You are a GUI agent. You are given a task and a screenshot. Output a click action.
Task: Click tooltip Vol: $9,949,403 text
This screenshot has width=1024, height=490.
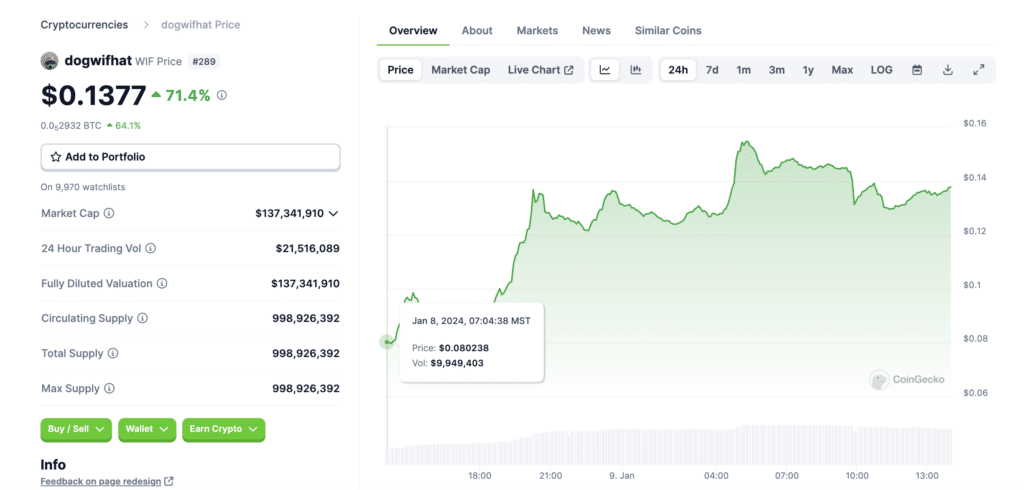(x=448, y=363)
